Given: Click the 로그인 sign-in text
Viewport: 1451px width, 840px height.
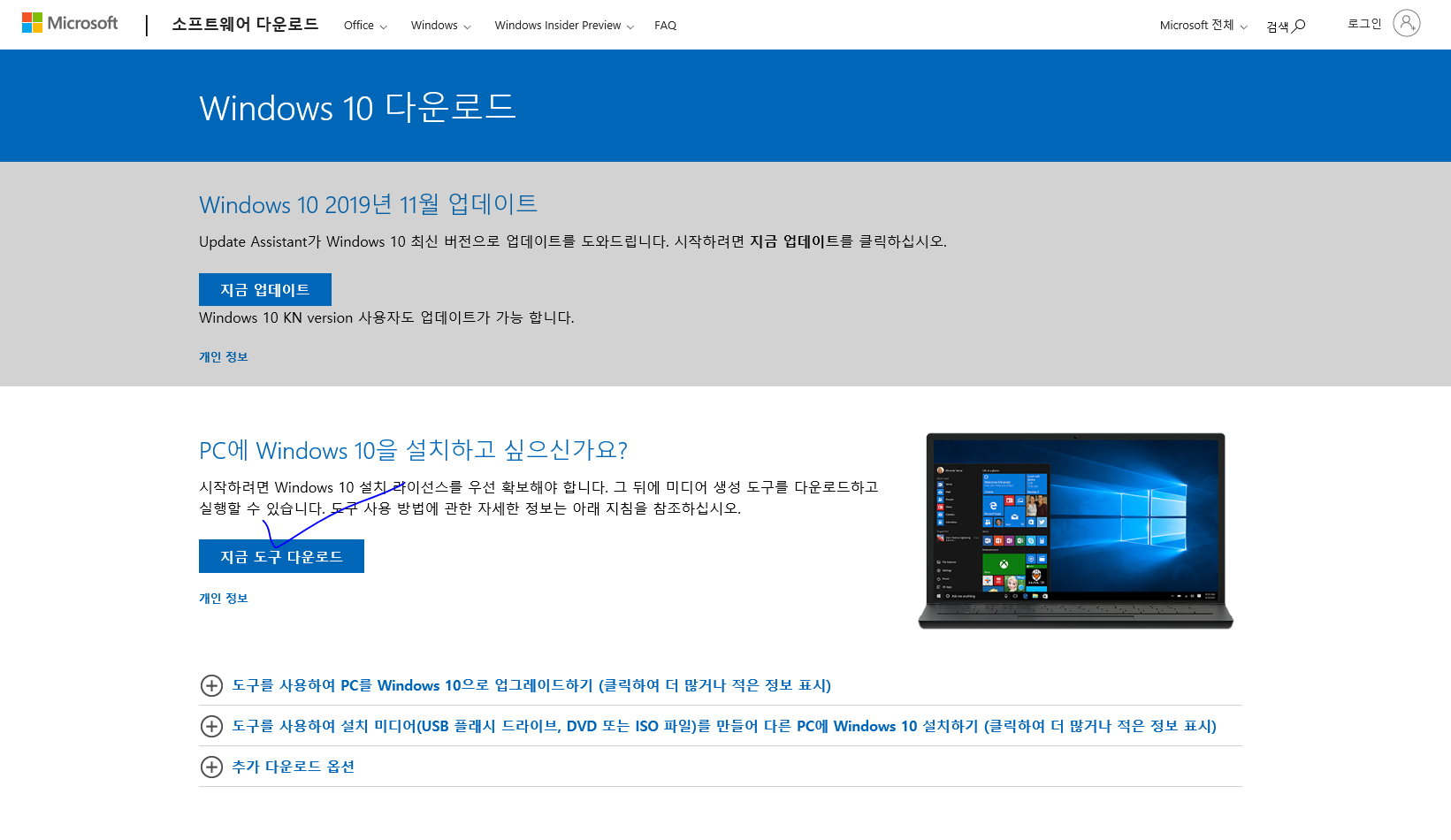Looking at the screenshot, I should point(1364,24).
